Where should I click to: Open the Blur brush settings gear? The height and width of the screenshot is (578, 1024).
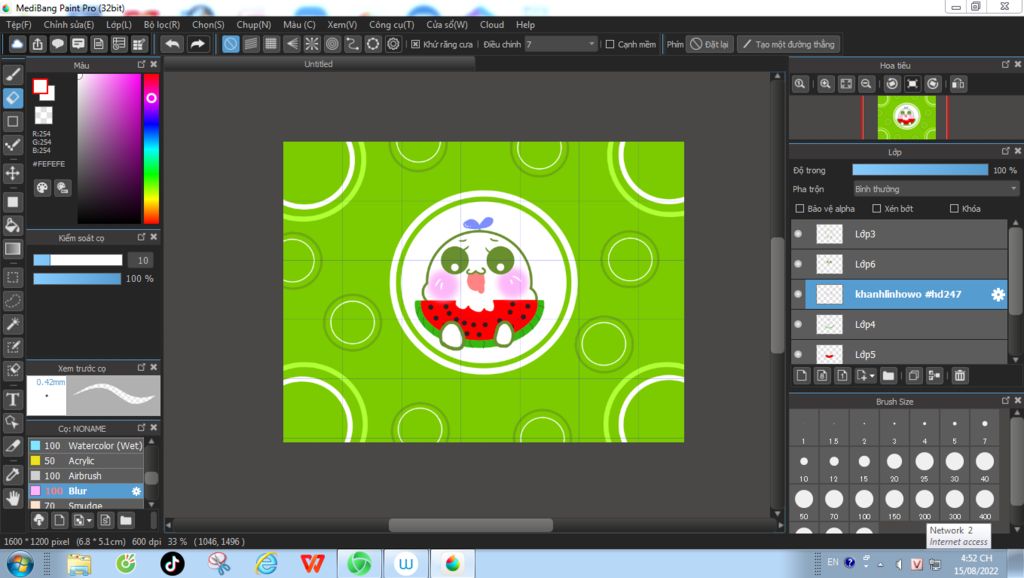[x=136, y=491]
